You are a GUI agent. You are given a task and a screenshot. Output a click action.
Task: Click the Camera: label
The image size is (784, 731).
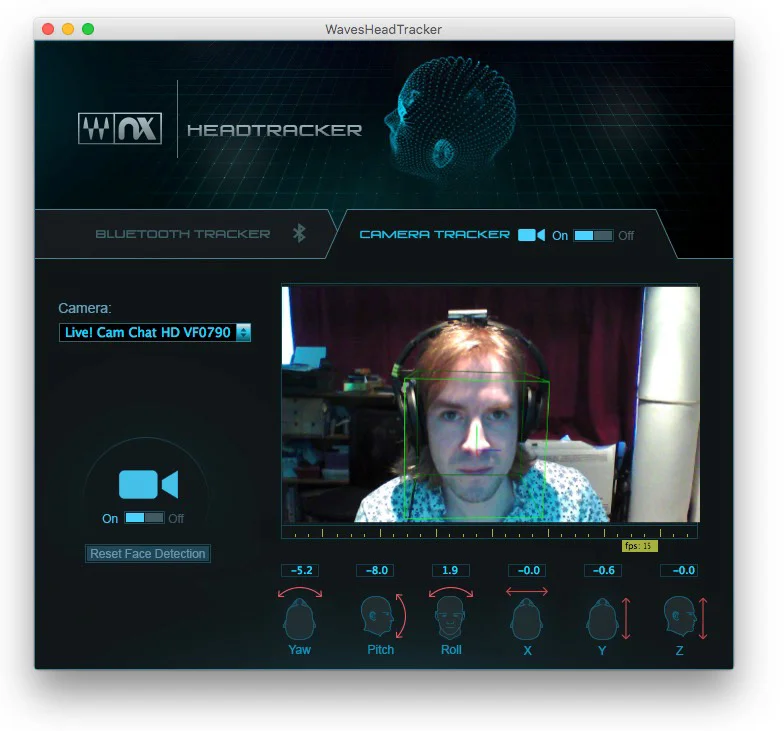pos(84,308)
